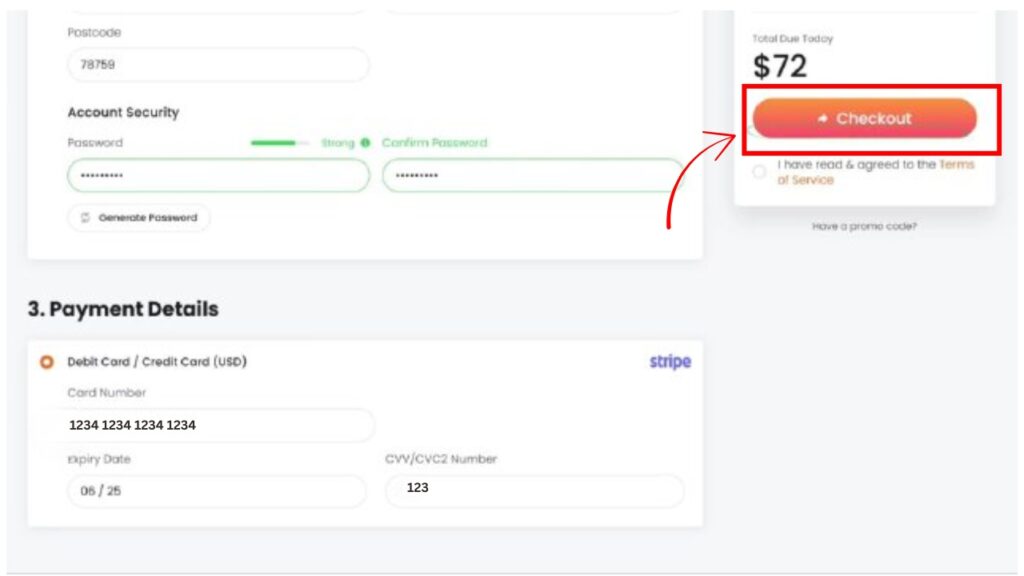Click the CVV/CVC2 Number field

click(x=535, y=490)
